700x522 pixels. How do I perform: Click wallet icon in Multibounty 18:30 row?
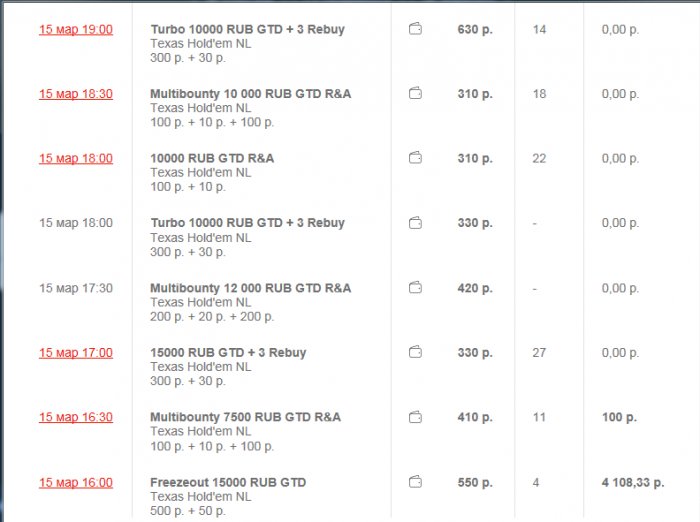[x=415, y=94]
